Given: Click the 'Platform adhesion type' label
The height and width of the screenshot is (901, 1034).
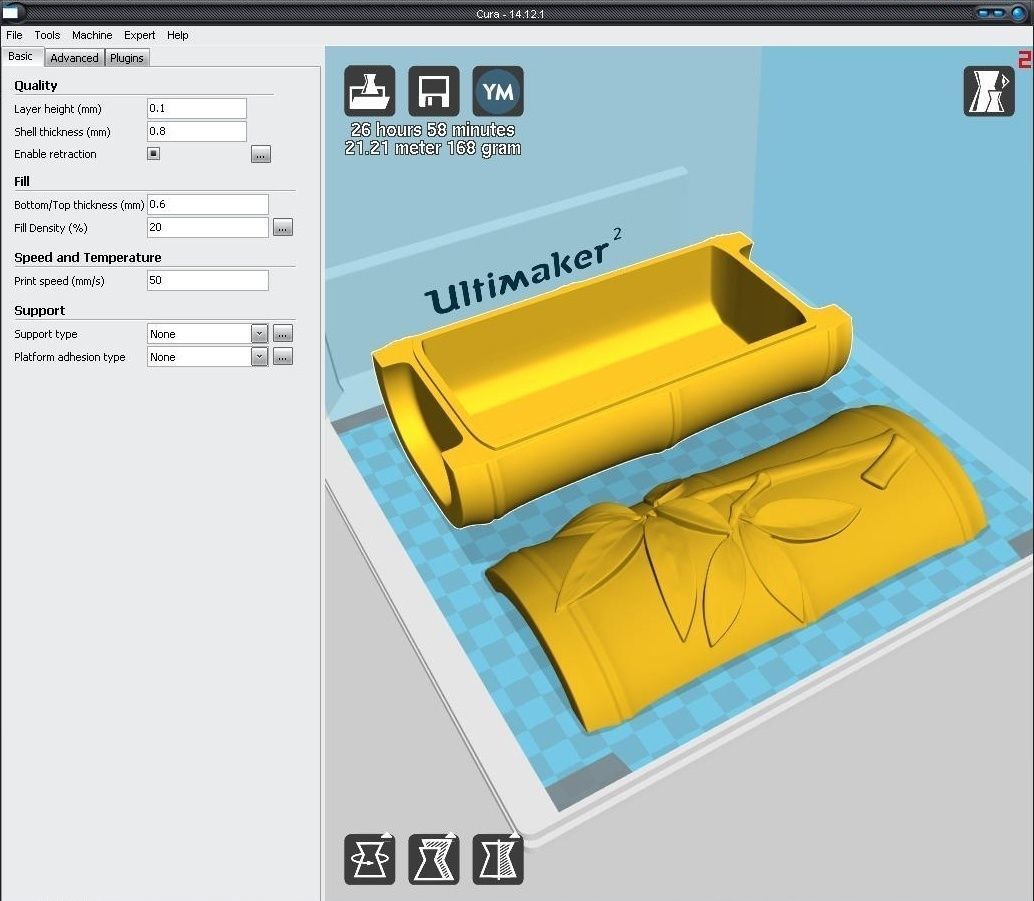Looking at the screenshot, I should [69, 357].
